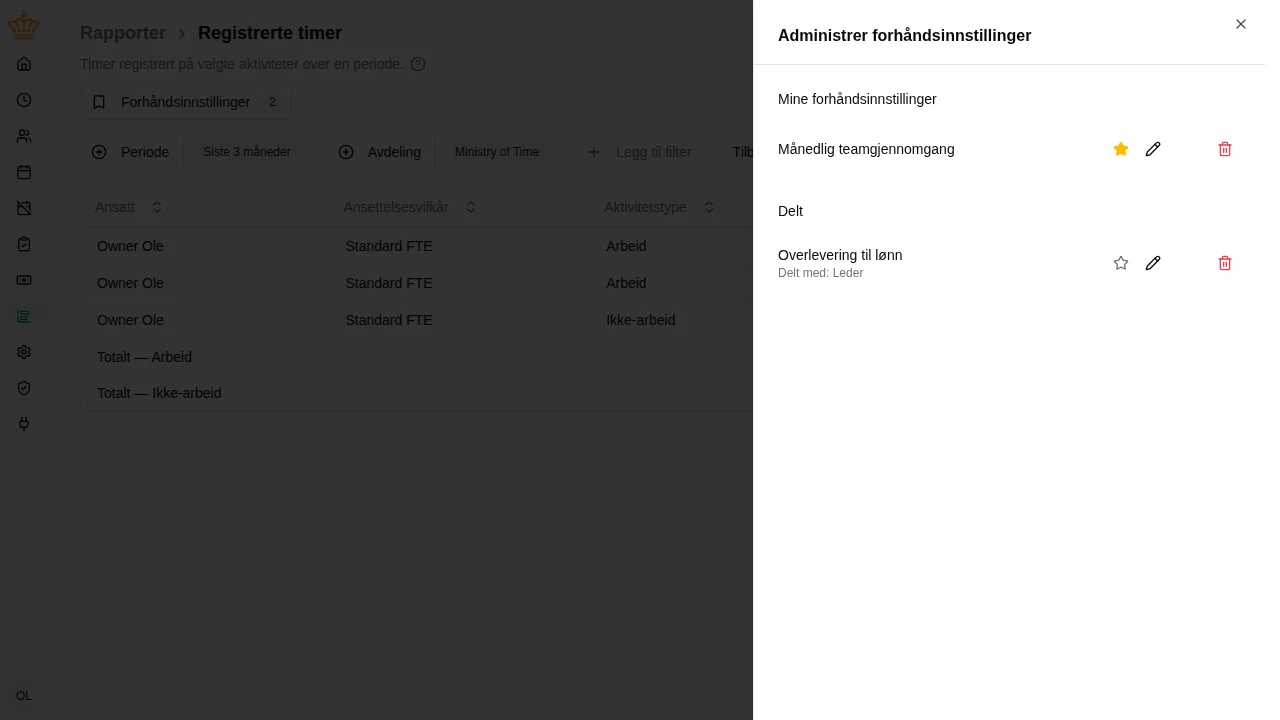Open the OL user avatar menu
Image resolution: width=1280 pixels, height=720 pixels.
pyautogui.click(x=24, y=696)
